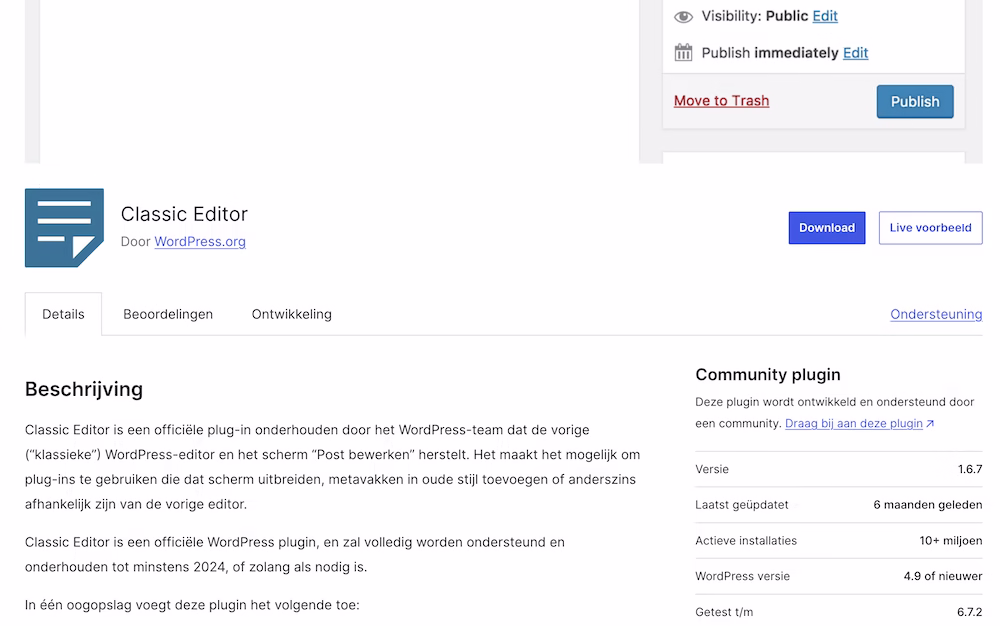
Task: Click the Classic Editor title text
Action: 184,214
